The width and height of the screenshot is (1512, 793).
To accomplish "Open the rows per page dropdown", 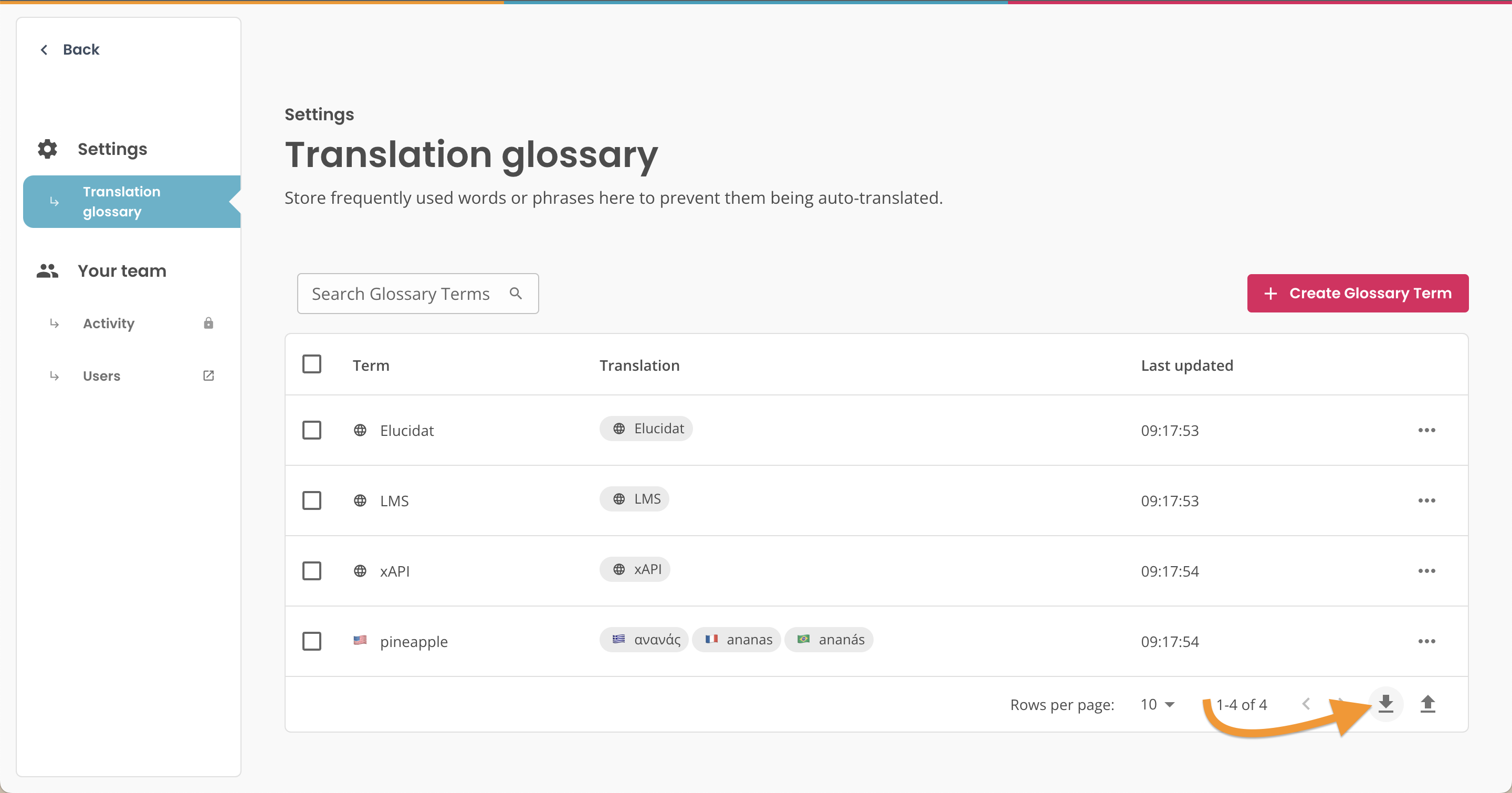I will (1157, 704).
